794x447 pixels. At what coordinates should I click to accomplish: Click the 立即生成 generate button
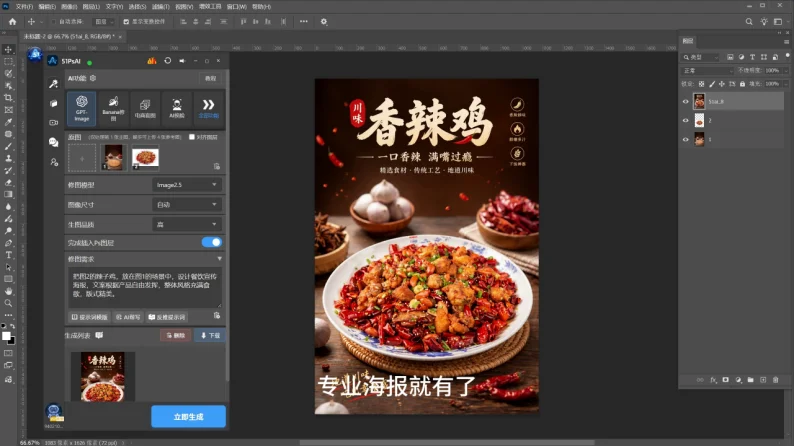(x=188, y=417)
